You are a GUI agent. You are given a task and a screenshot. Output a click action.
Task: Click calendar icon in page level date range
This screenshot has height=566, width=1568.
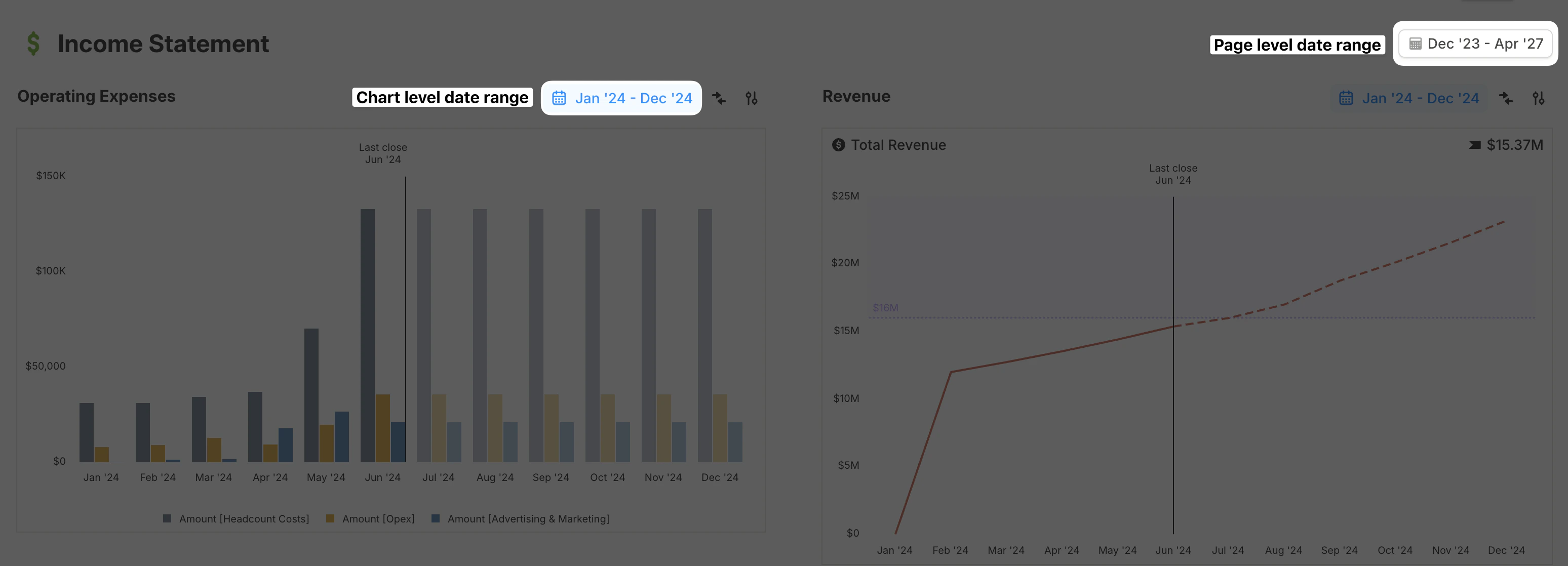(x=1415, y=44)
